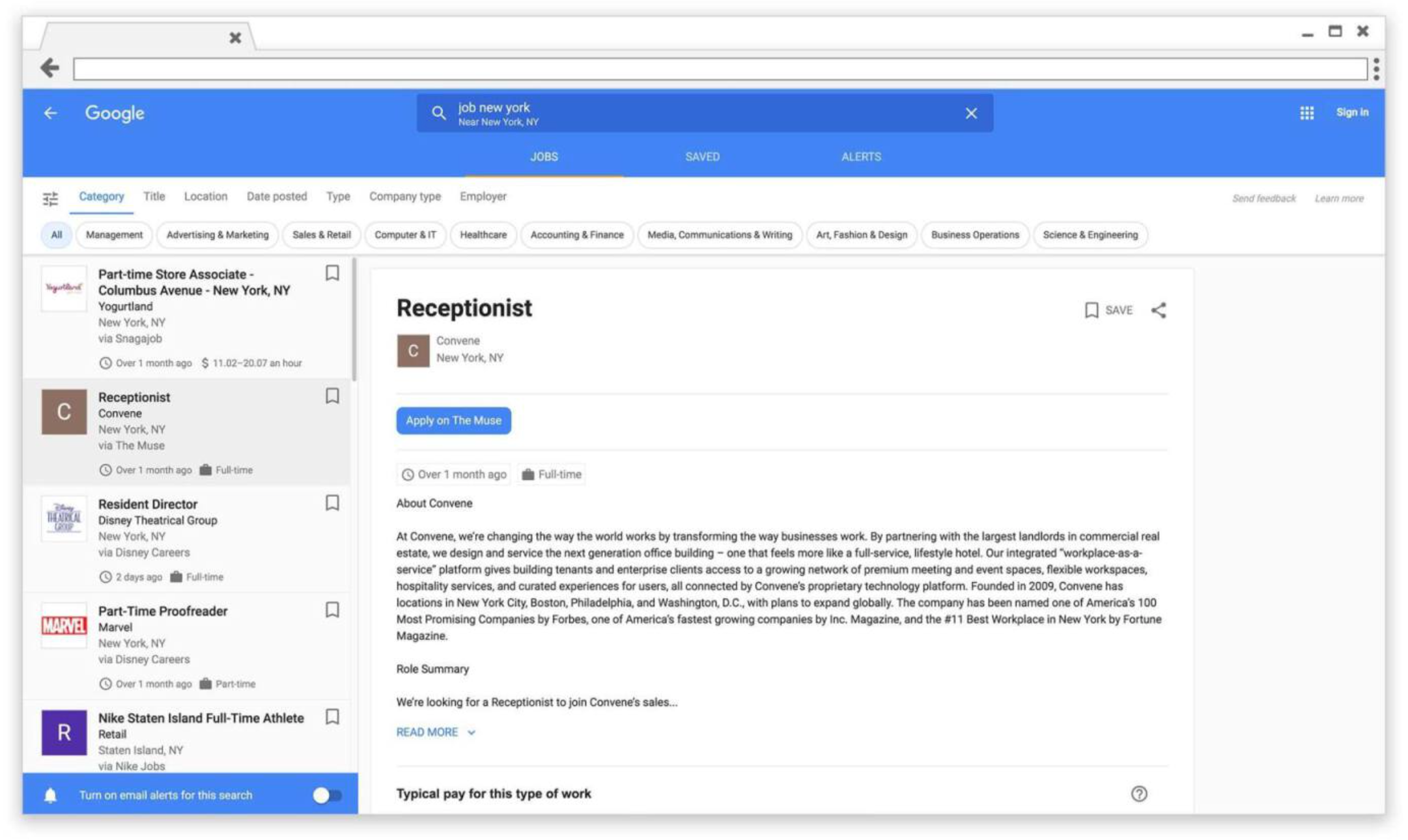Switch to the Saved tab
This screenshot has height=840, width=1408.
point(702,157)
